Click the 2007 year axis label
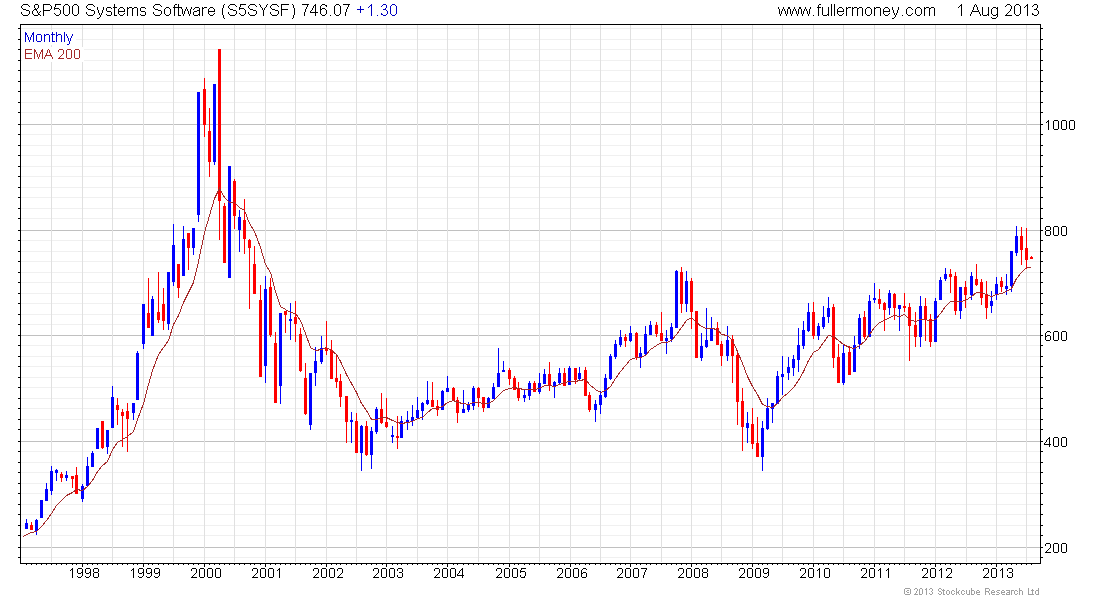This screenshot has height=600, width=1100. (632, 573)
